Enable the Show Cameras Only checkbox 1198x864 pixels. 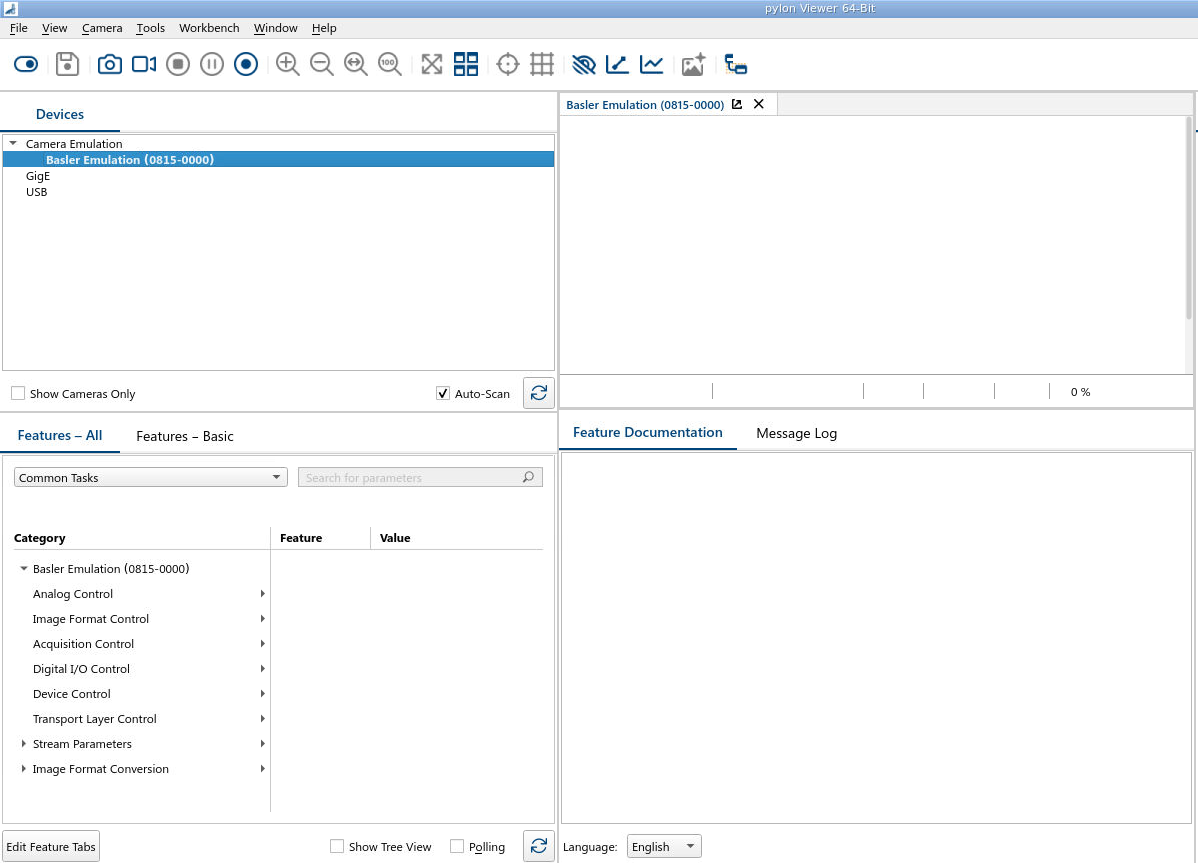pyautogui.click(x=18, y=393)
